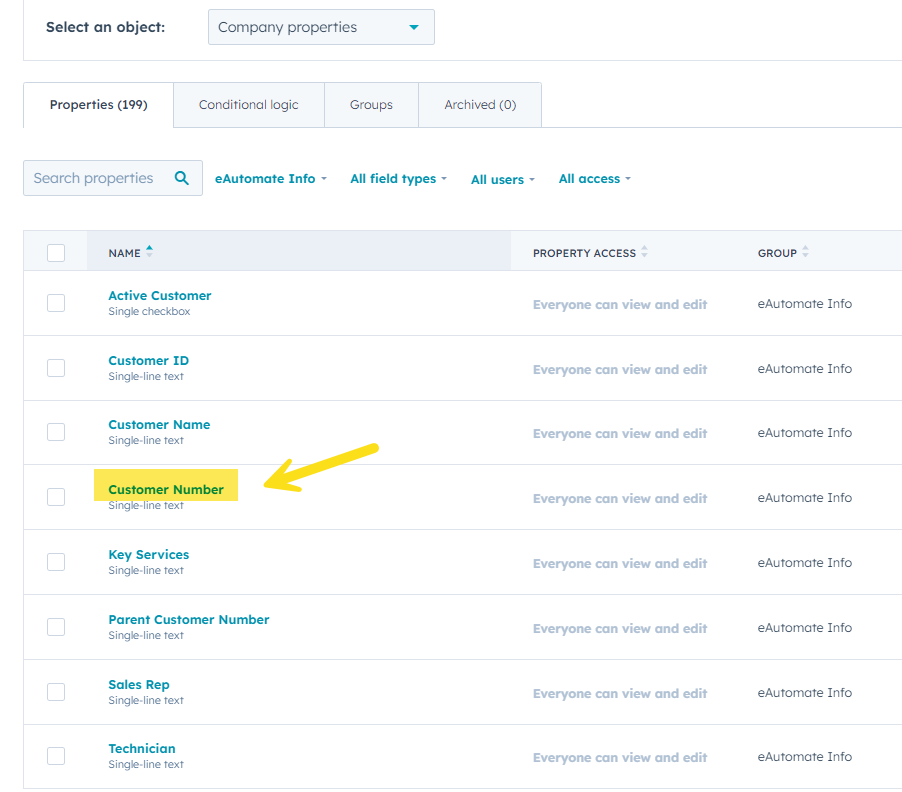Open the Customer ID property

click(x=148, y=361)
